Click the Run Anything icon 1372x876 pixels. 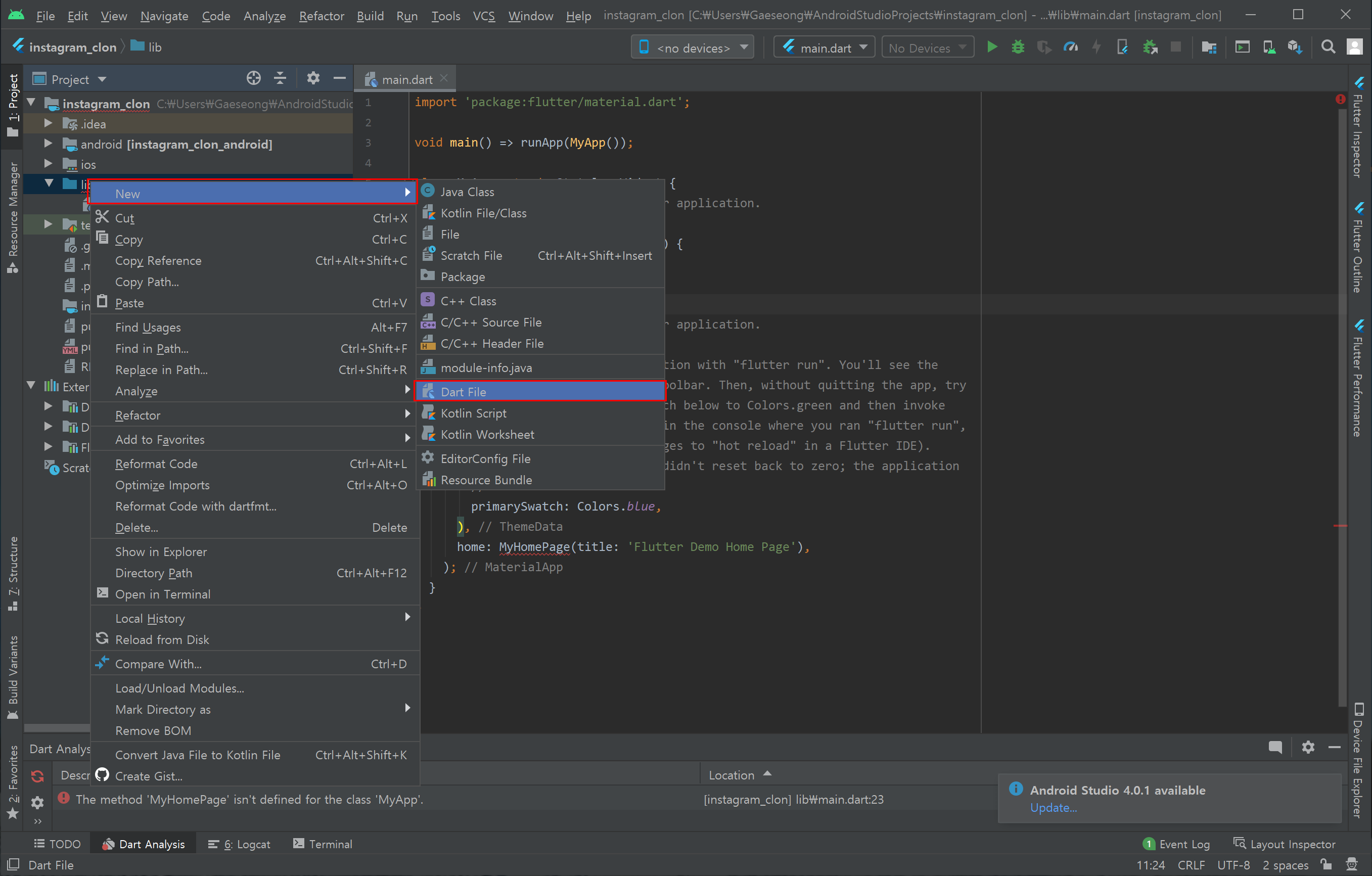point(1242,48)
